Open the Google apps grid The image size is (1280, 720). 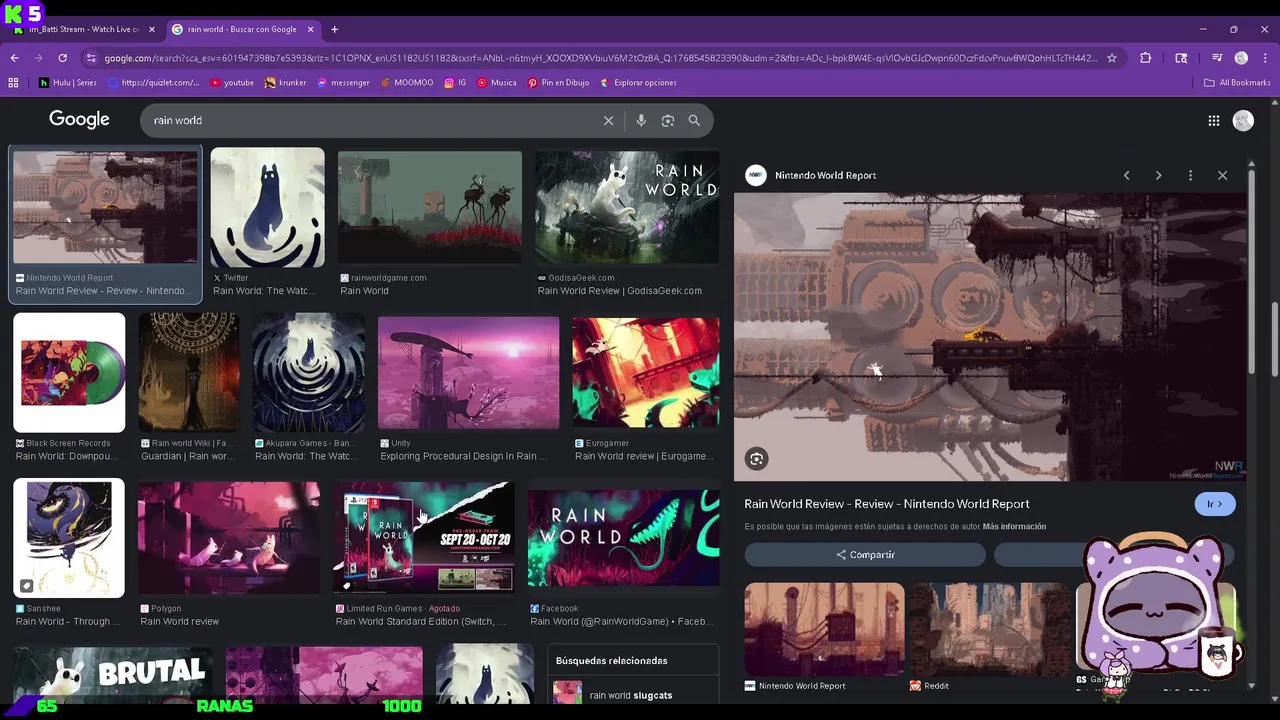click(x=1213, y=121)
